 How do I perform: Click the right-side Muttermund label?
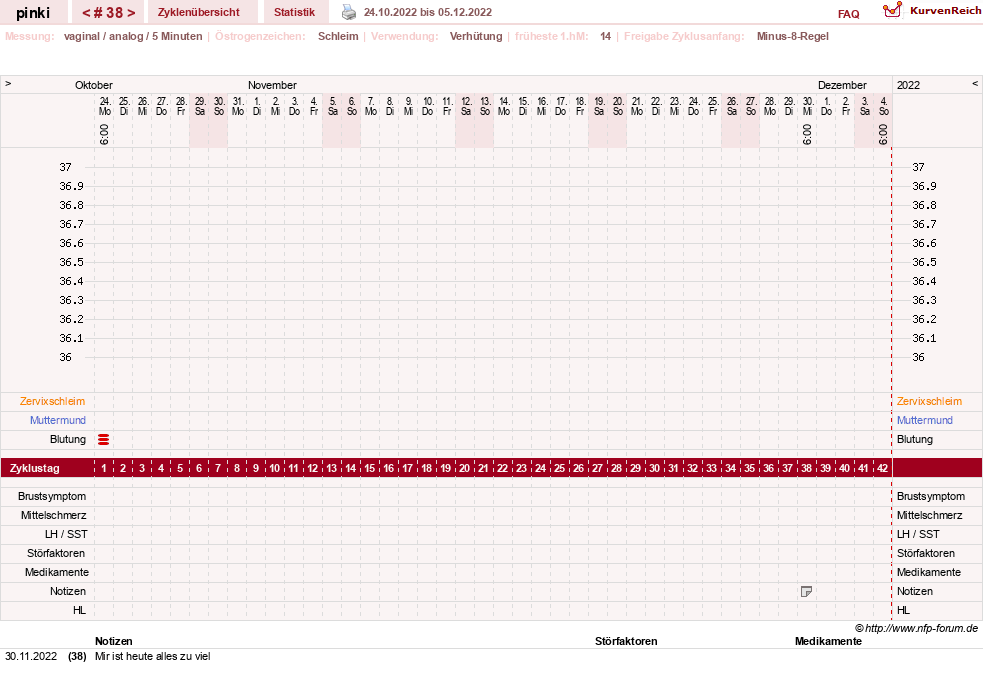click(925, 420)
